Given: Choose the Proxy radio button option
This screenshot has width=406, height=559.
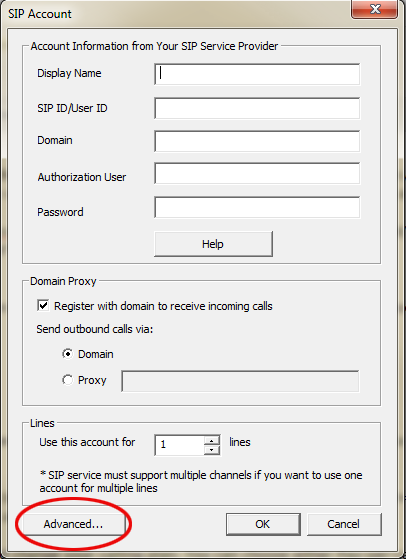Looking at the screenshot, I should (67, 380).
